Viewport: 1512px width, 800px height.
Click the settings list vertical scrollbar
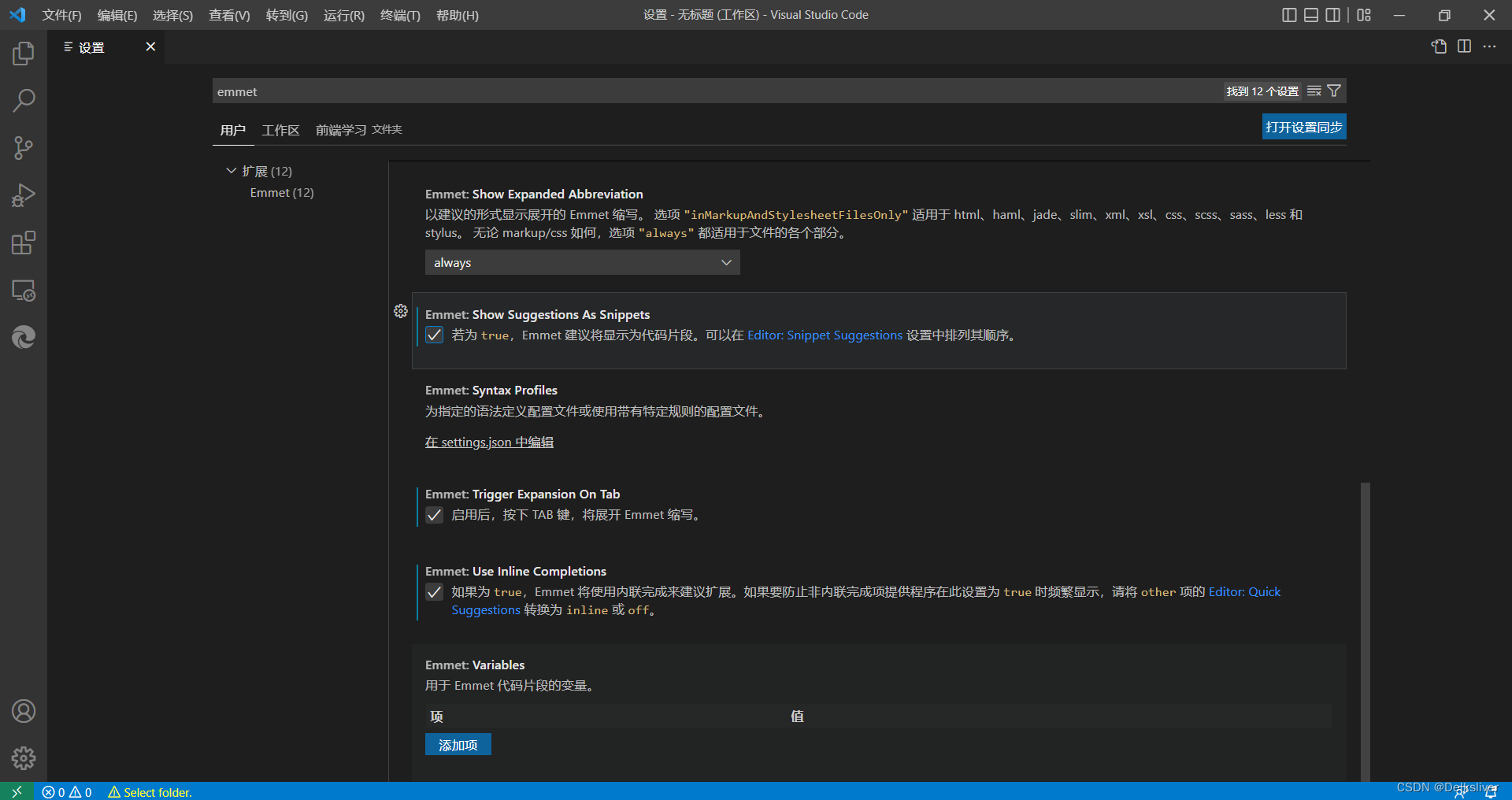point(1366,631)
